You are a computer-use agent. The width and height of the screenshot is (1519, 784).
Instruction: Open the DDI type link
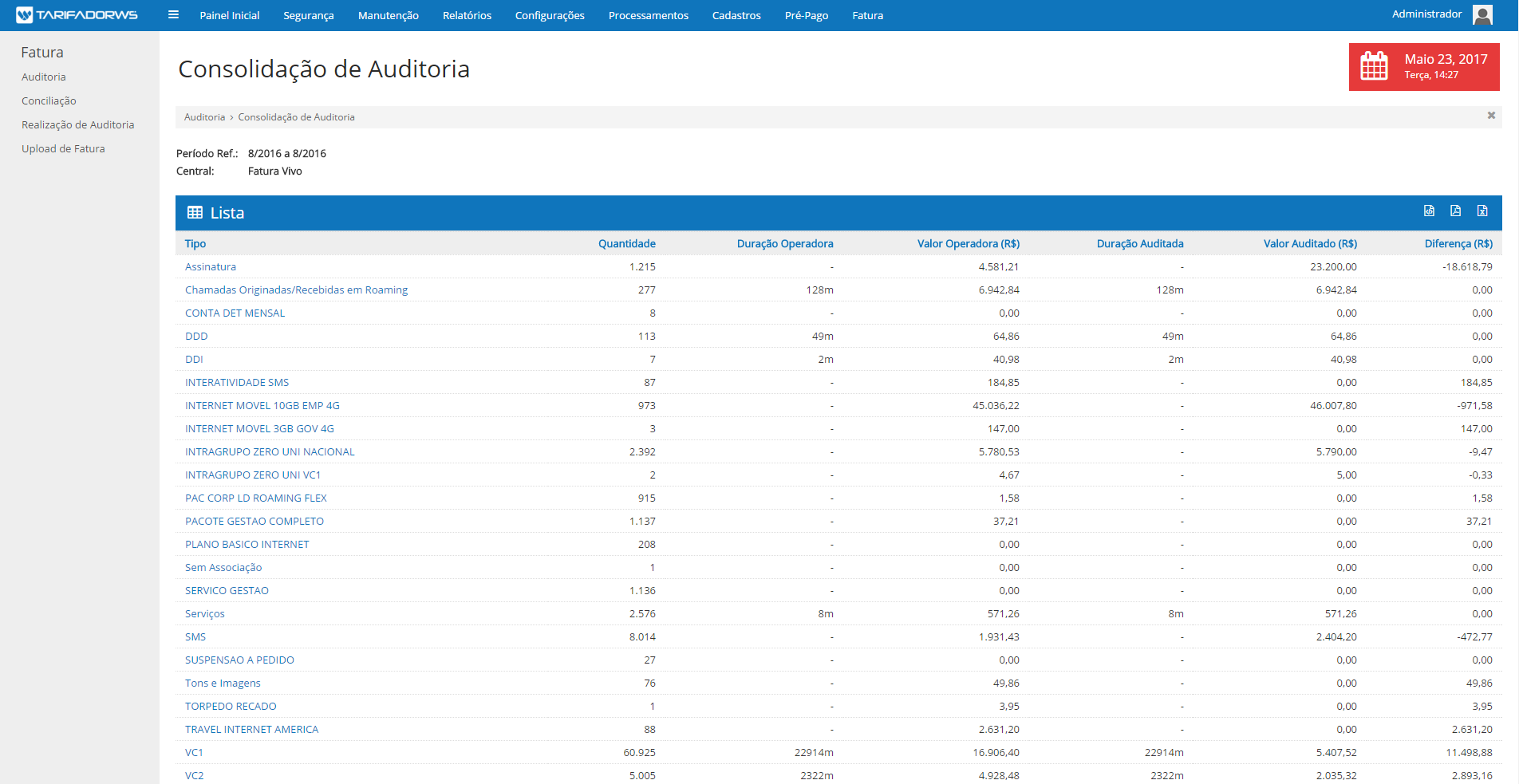194,359
